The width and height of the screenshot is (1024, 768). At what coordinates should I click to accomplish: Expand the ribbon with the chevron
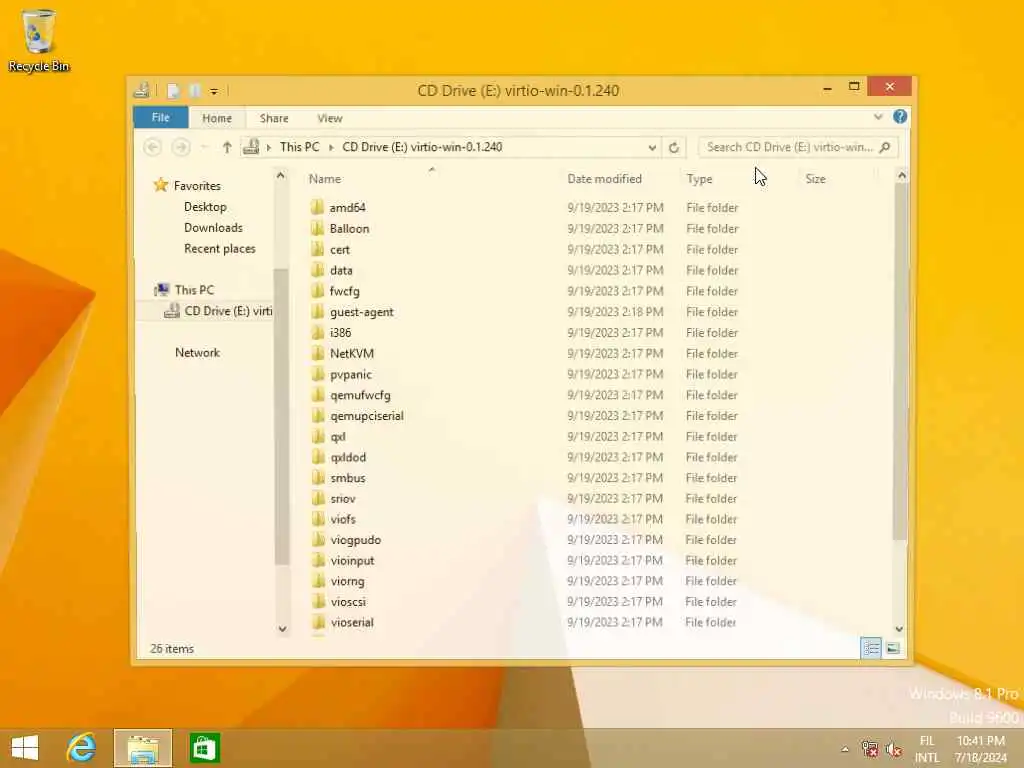coord(878,117)
